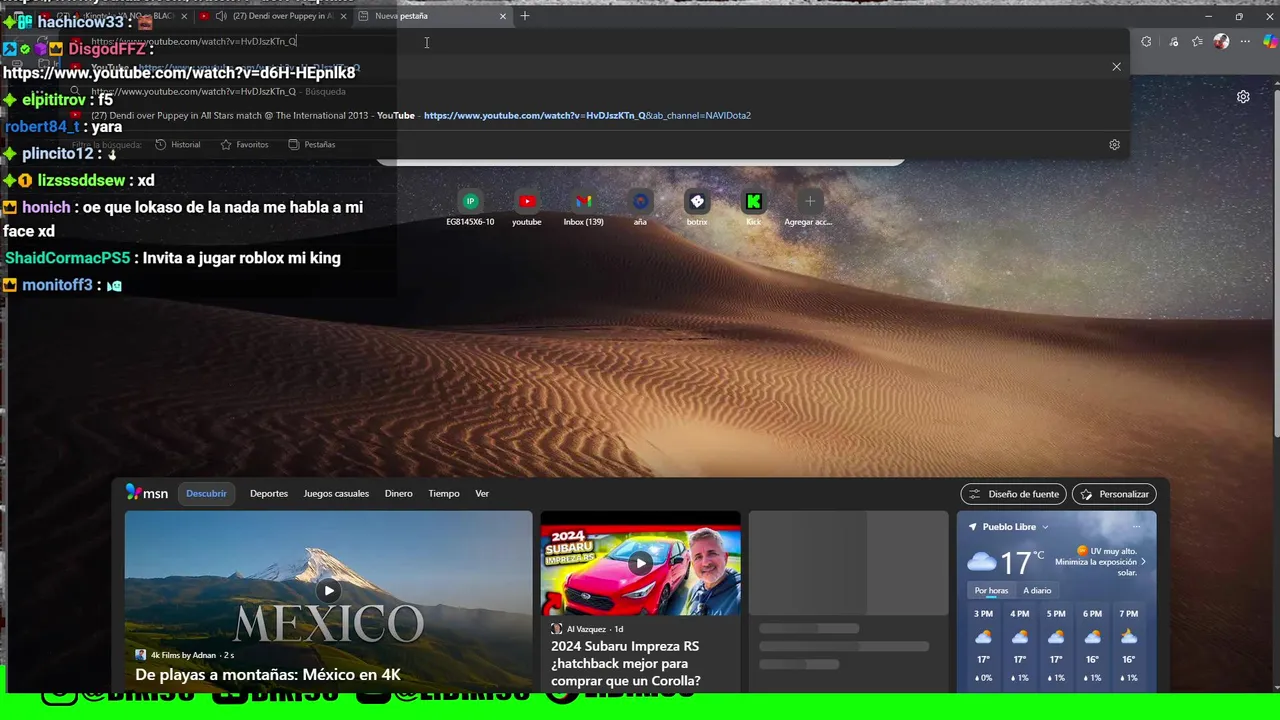Switch weather to Por horas view

click(991, 591)
